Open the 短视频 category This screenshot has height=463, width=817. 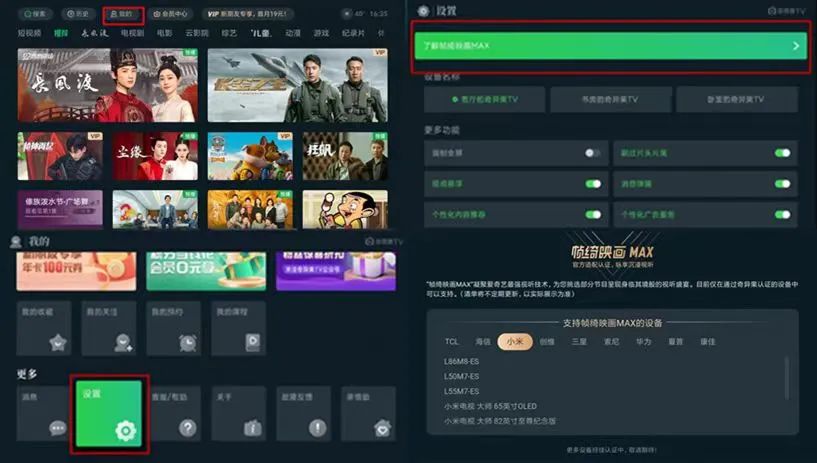29,33
